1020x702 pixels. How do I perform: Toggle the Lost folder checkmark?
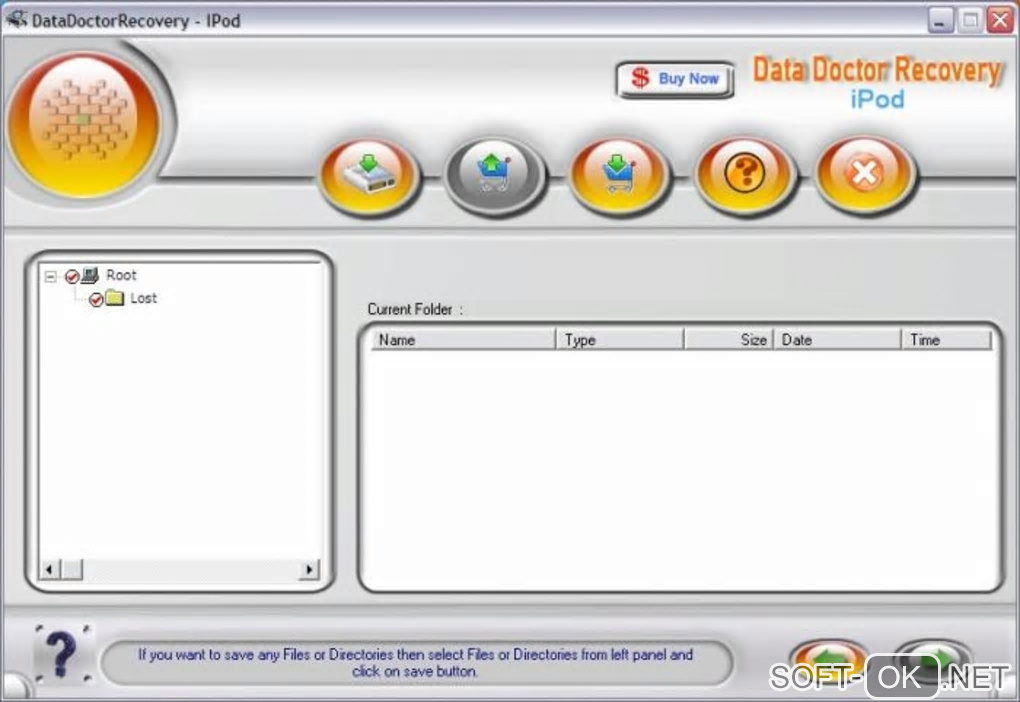pos(96,300)
